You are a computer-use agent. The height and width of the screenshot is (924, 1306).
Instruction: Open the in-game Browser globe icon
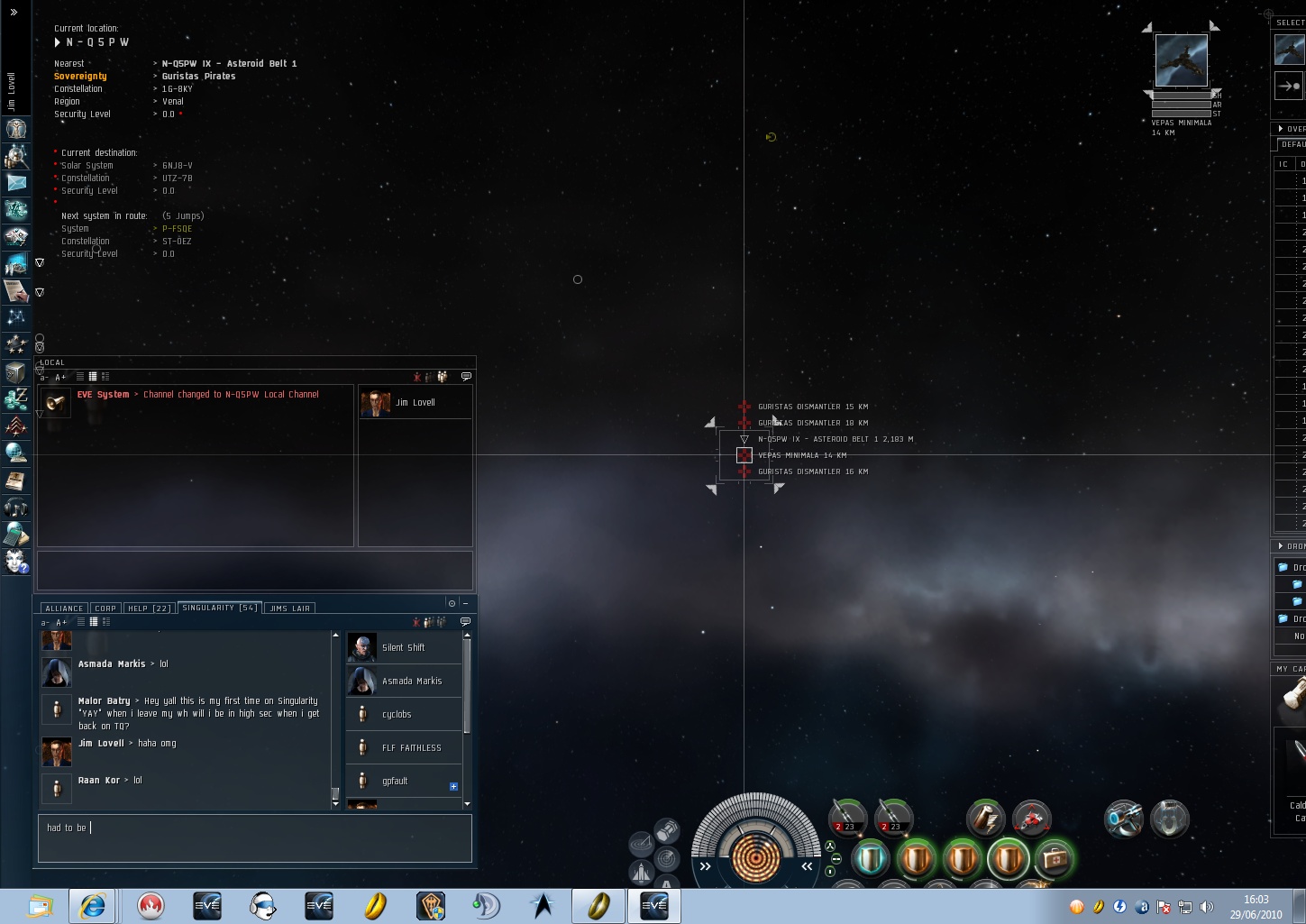point(15,453)
